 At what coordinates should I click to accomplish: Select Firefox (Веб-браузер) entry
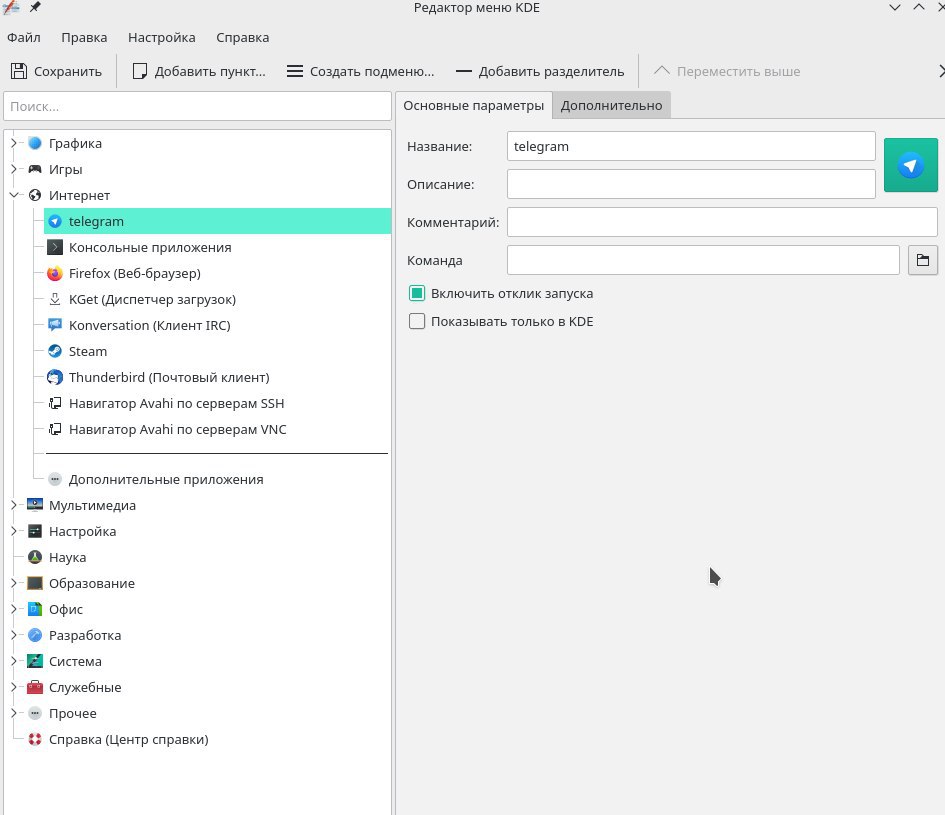tap(218, 274)
